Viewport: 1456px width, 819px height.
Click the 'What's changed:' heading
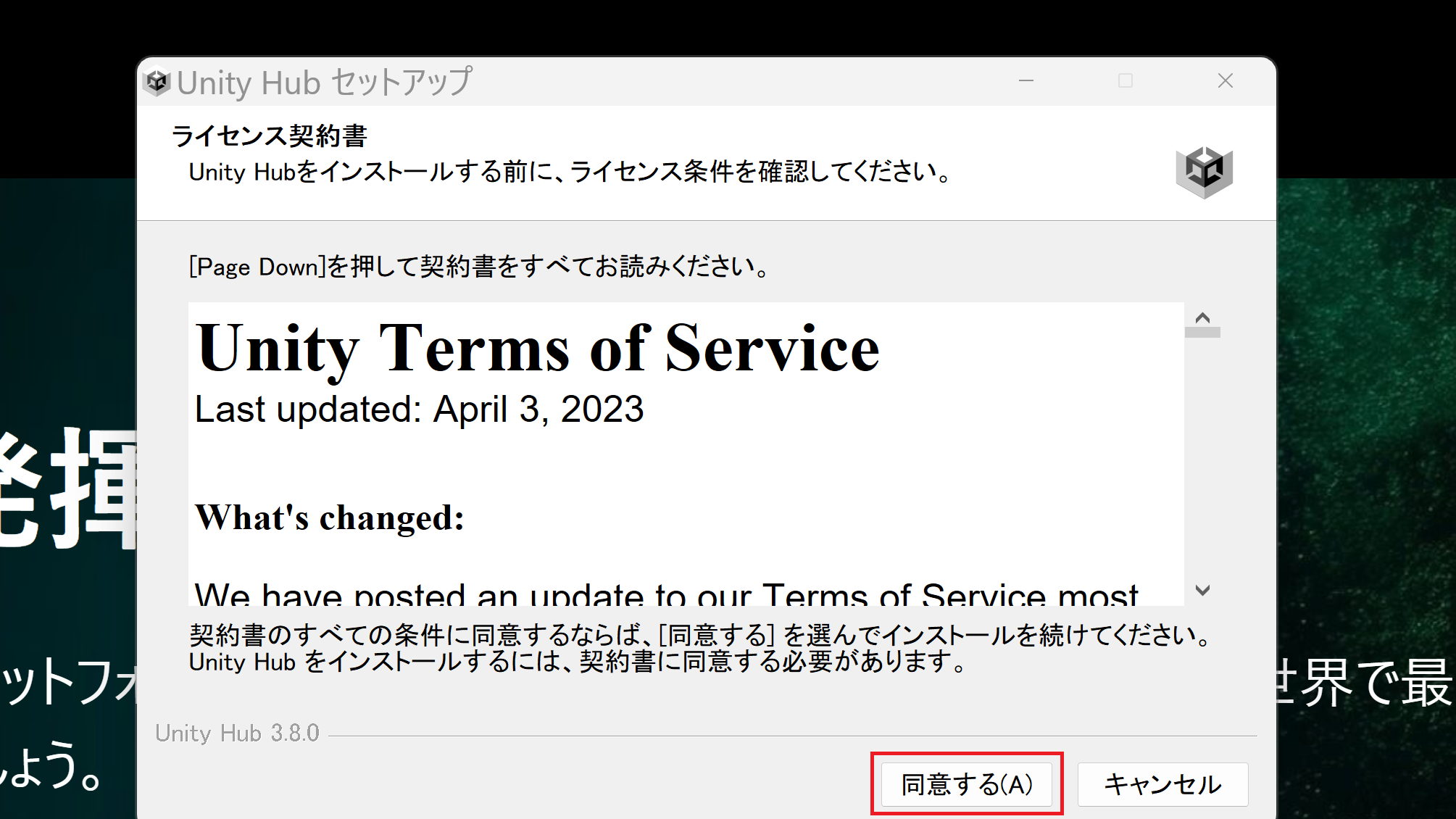point(330,517)
